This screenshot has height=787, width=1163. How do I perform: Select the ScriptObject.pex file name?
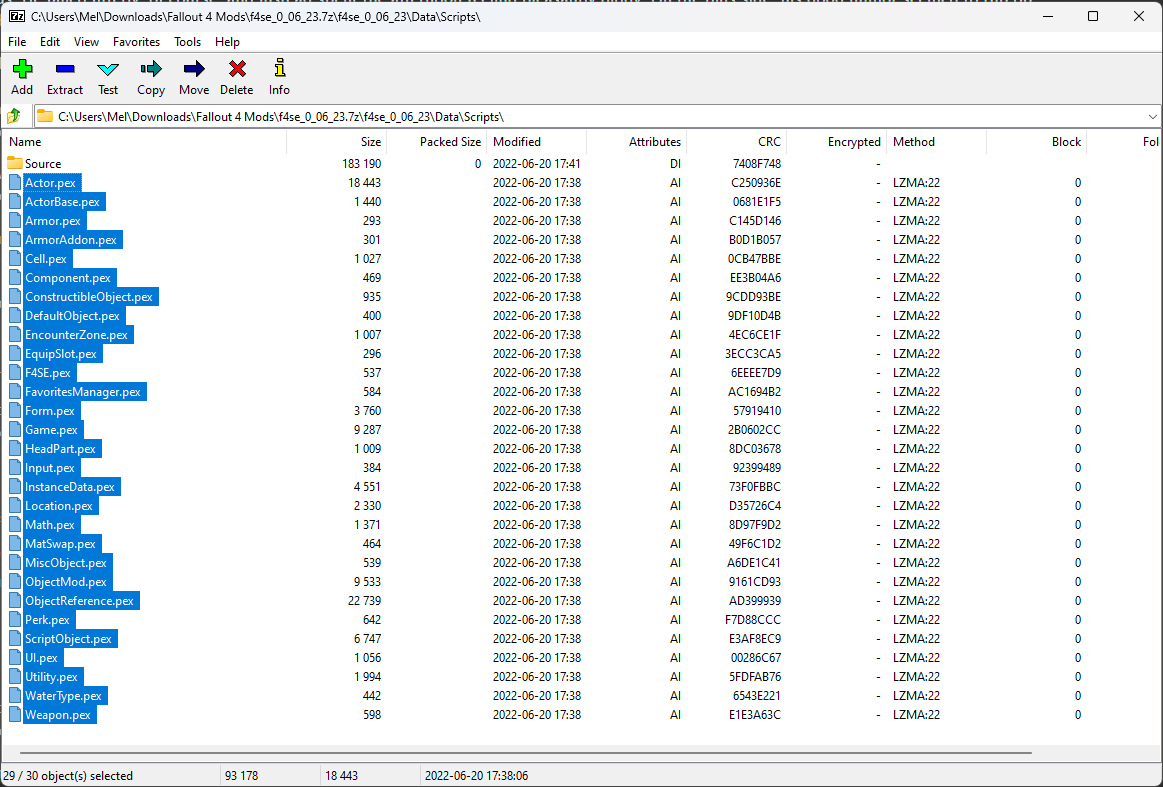click(x=68, y=639)
